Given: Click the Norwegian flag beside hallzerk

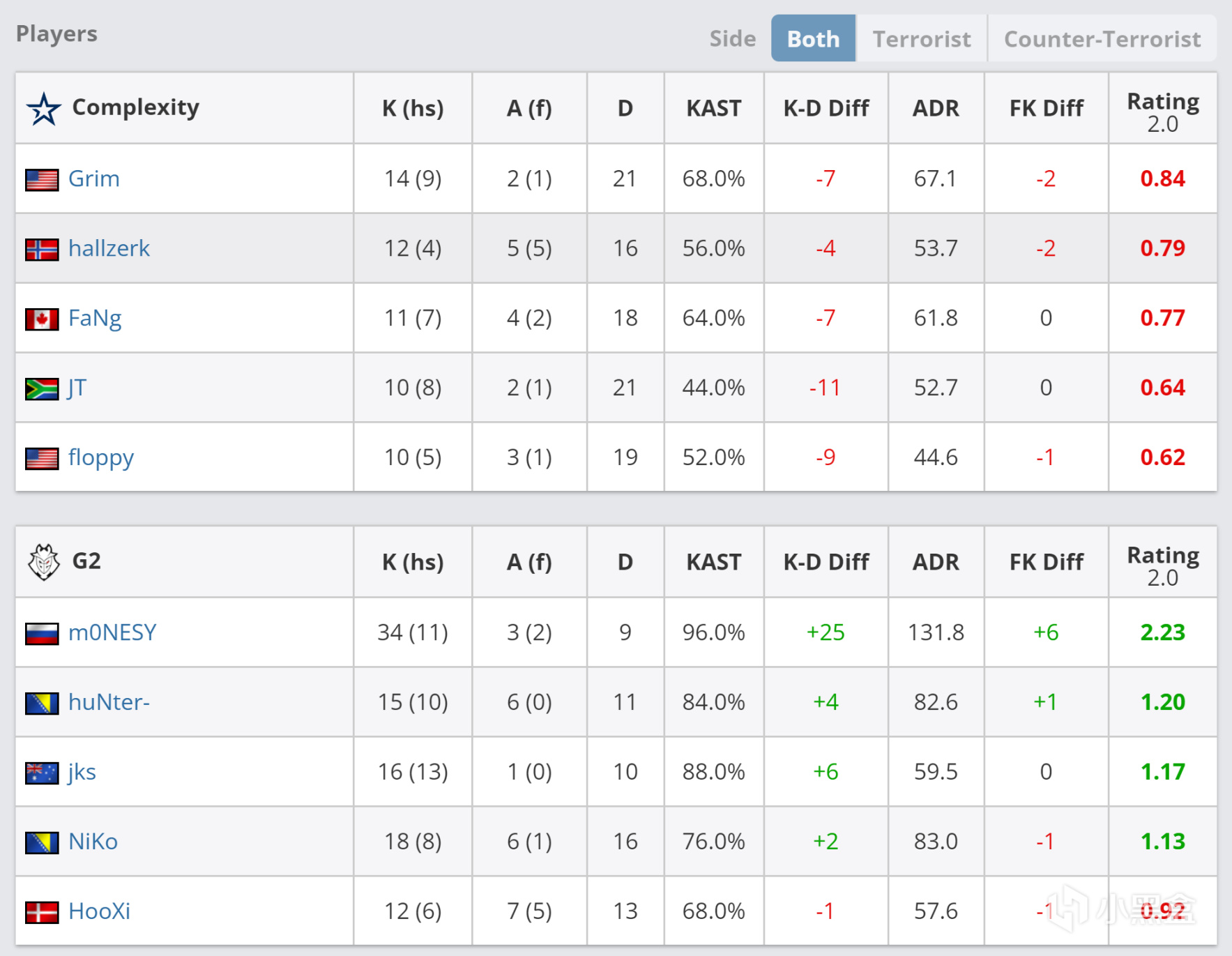Looking at the screenshot, I should pos(40,249).
